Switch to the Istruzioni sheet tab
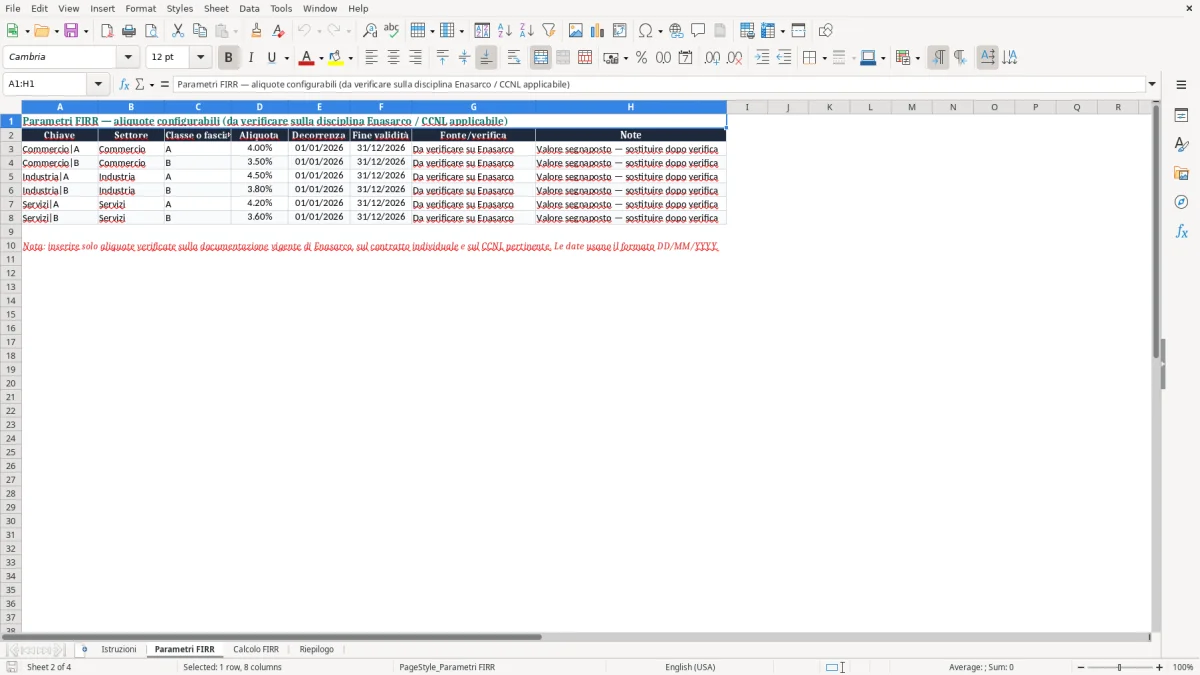Image resolution: width=1200 pixels, height=675 pixels. click(119, 650)
